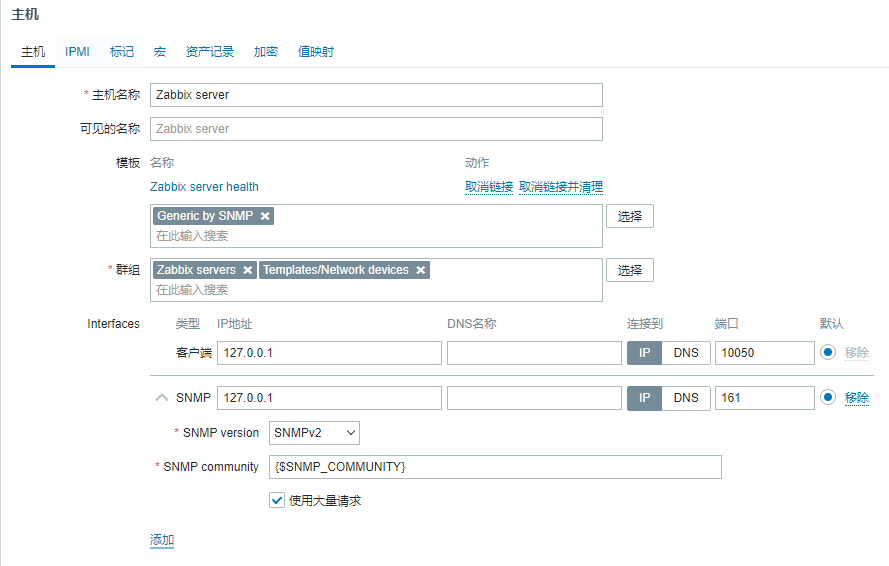Choose DNS connection for the 客户端 interface

tap(686, 353)
